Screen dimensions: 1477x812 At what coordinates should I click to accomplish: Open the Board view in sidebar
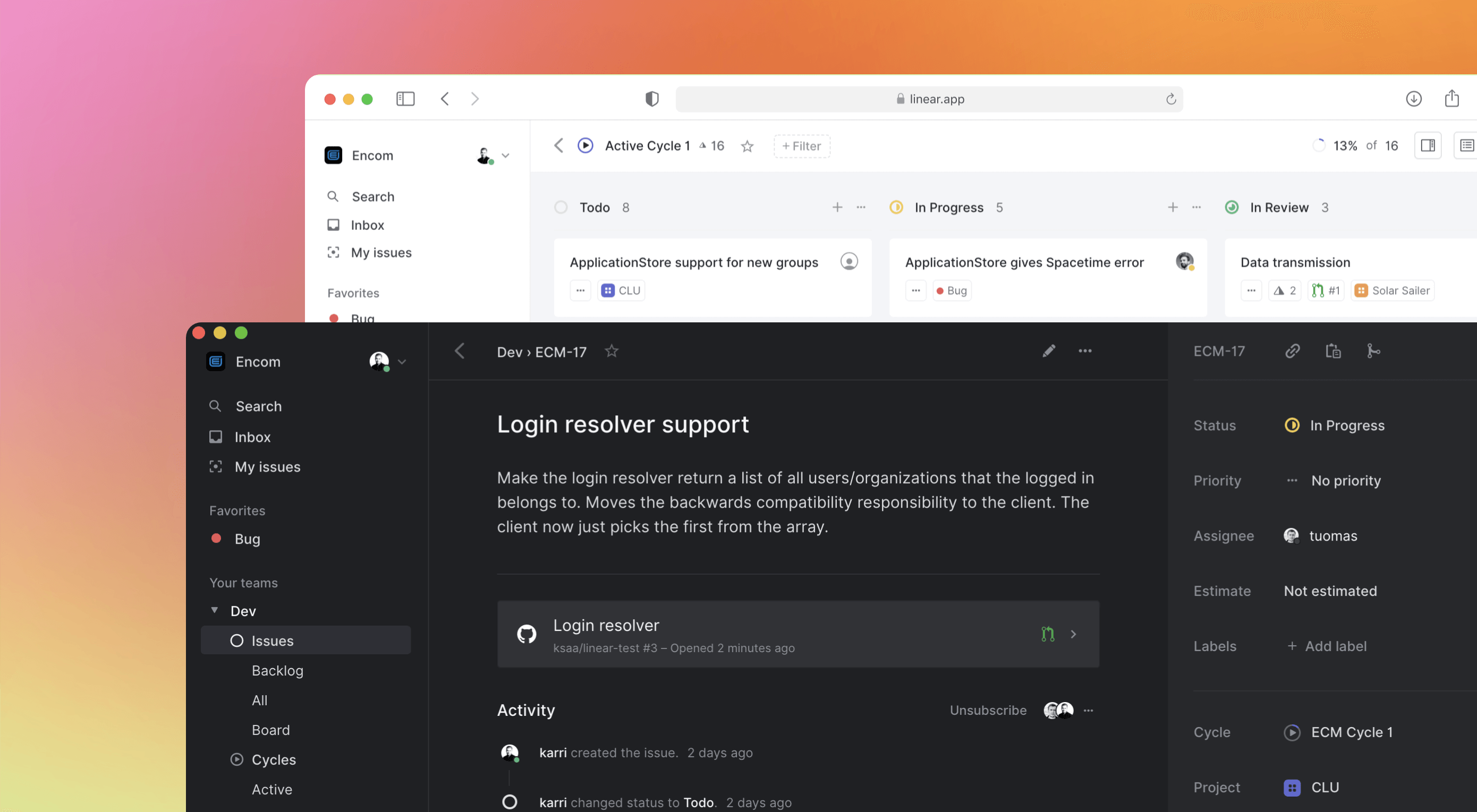pos(270,730)
